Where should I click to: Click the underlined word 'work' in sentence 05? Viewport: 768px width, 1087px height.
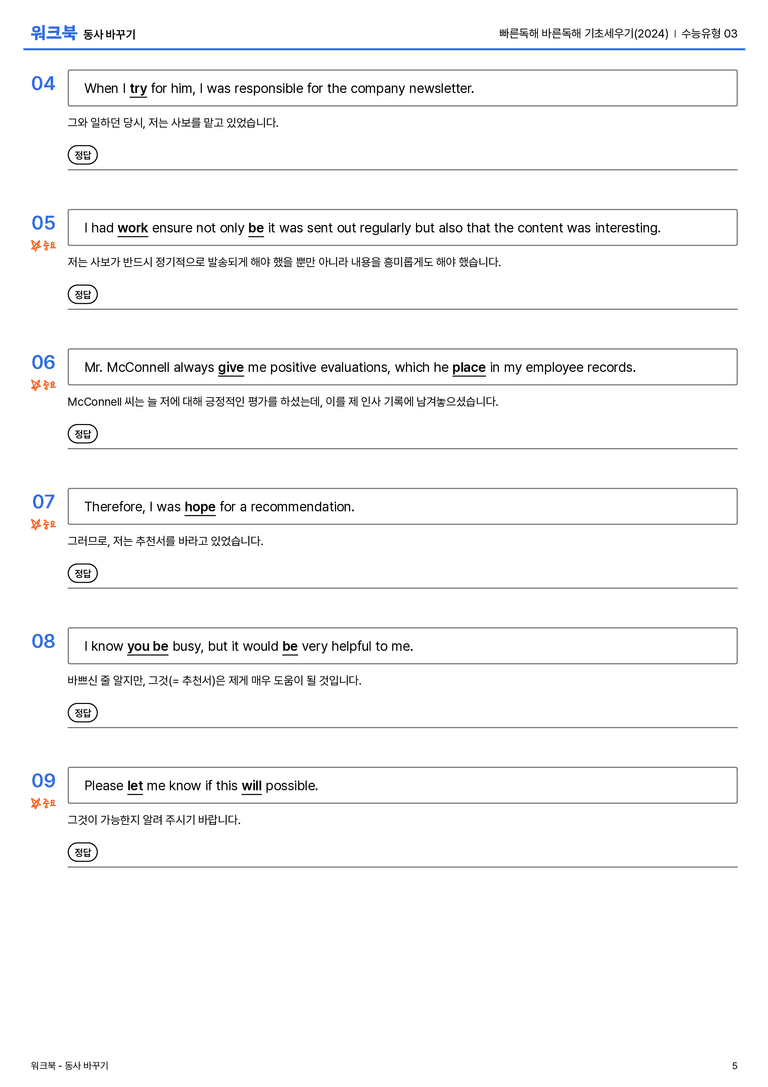tap(132, 228)
